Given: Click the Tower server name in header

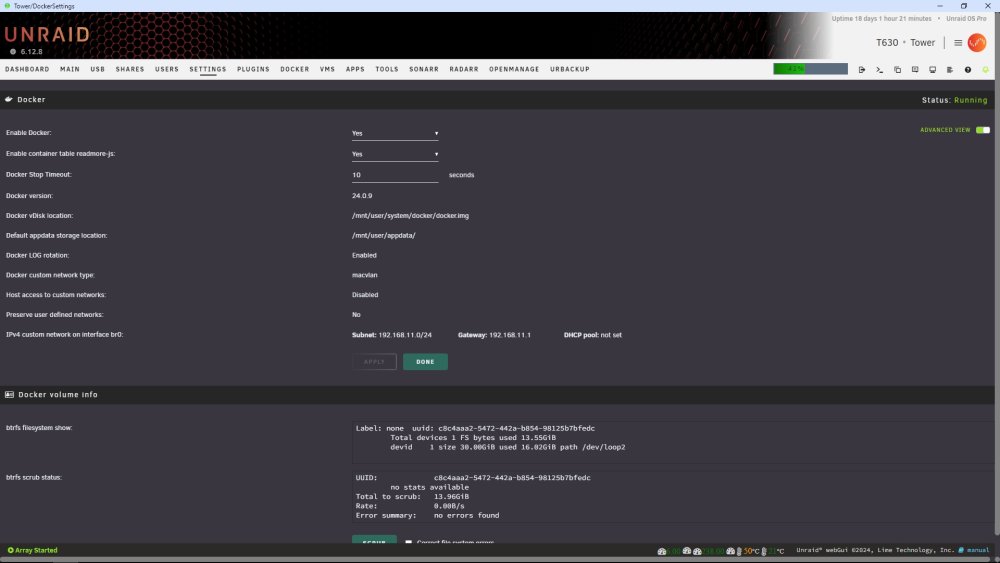Looking at the screenshot, I should 922,43.
